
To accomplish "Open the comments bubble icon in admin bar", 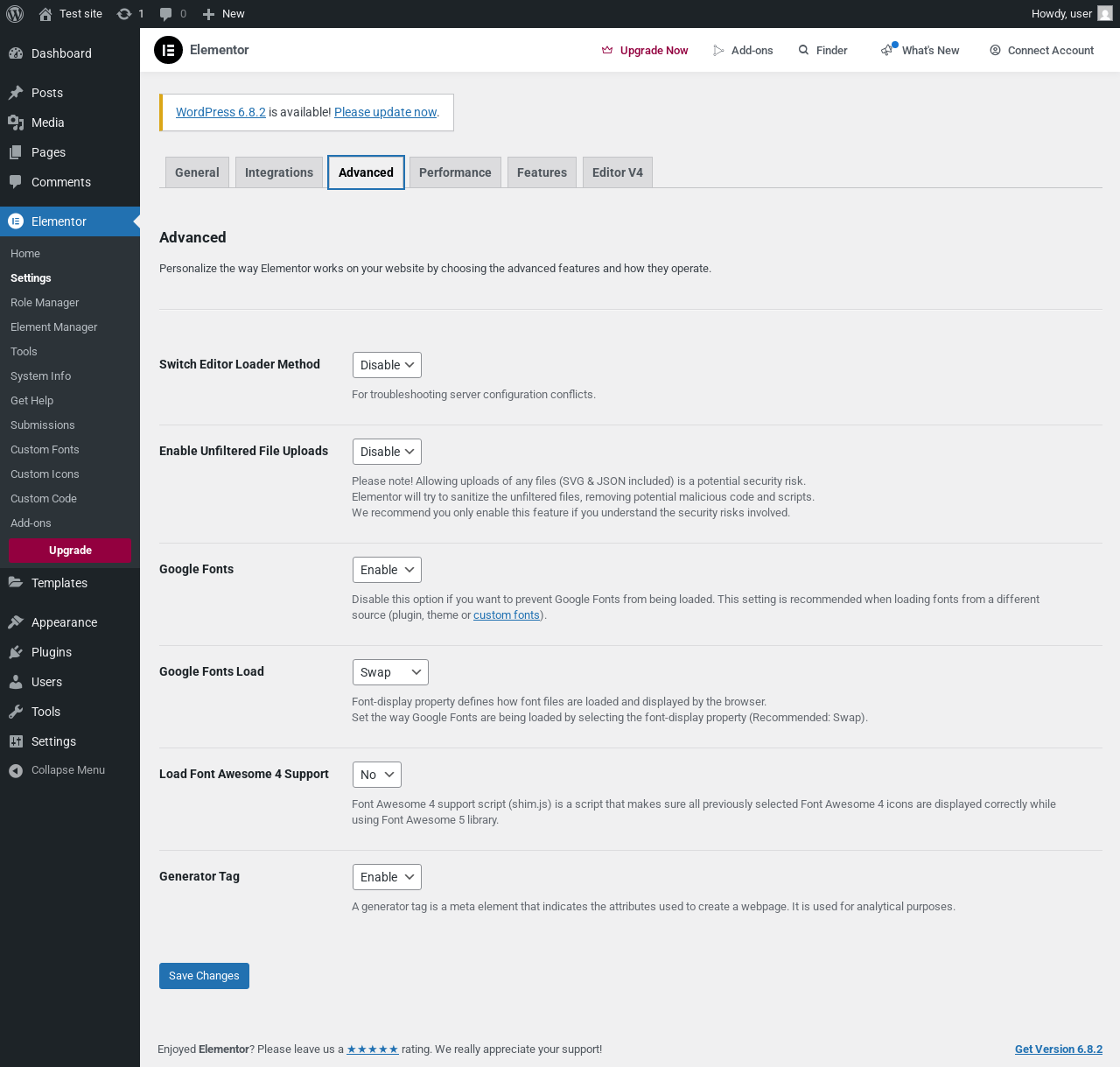I will [166, 14].
